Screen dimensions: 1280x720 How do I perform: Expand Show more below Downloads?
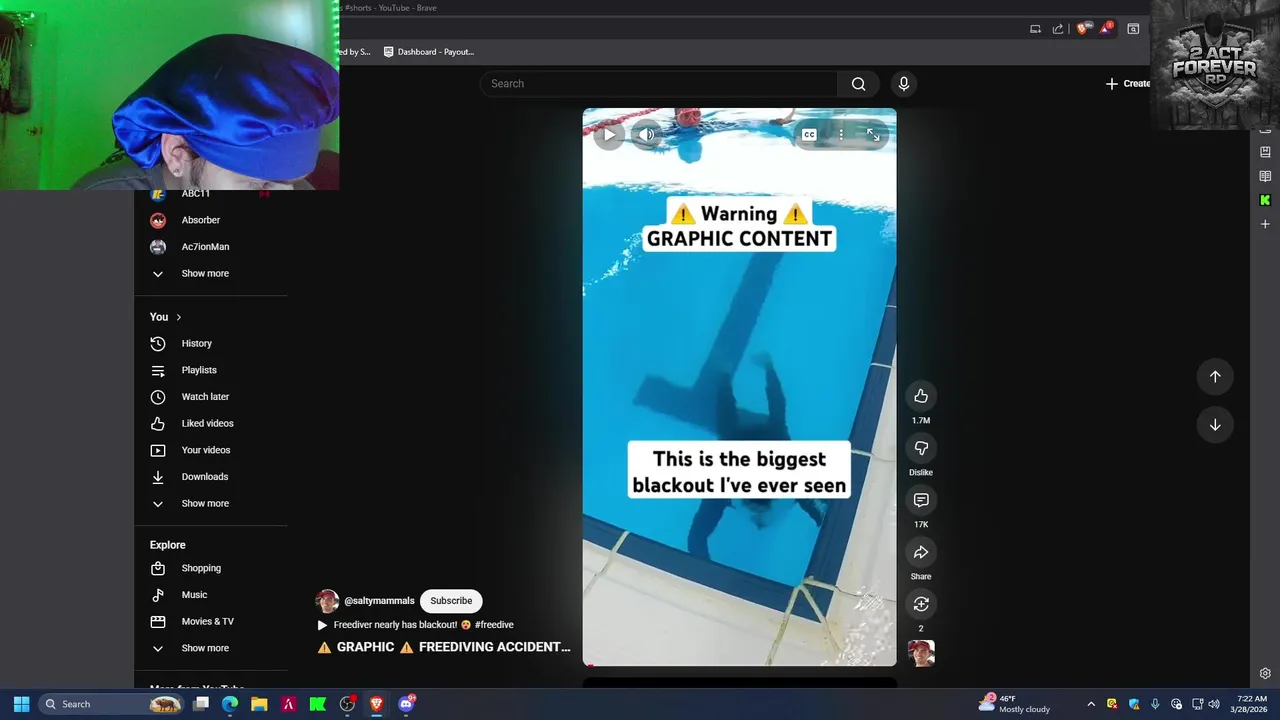[211, 504]
